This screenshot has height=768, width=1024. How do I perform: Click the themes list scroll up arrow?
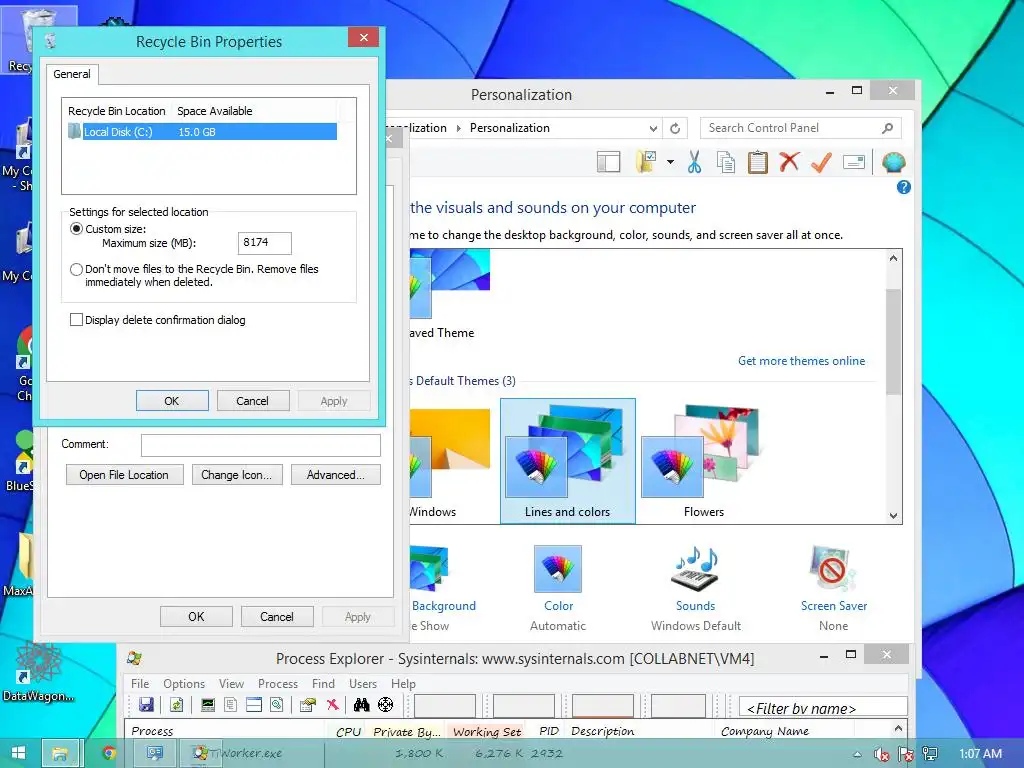893,258
